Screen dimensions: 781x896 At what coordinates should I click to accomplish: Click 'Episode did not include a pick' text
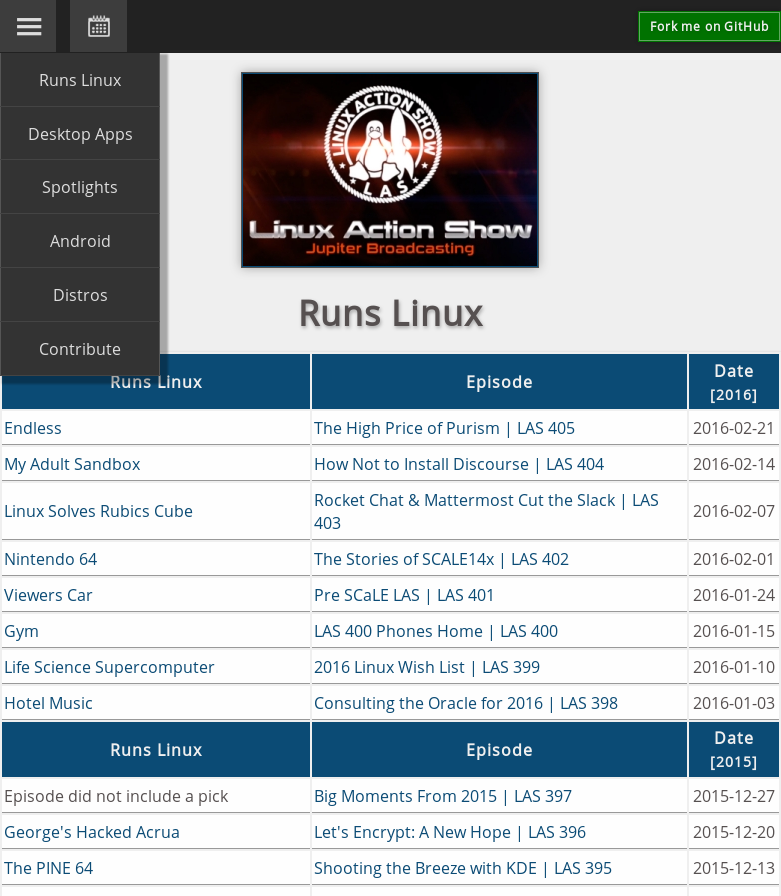coord(116,796)
